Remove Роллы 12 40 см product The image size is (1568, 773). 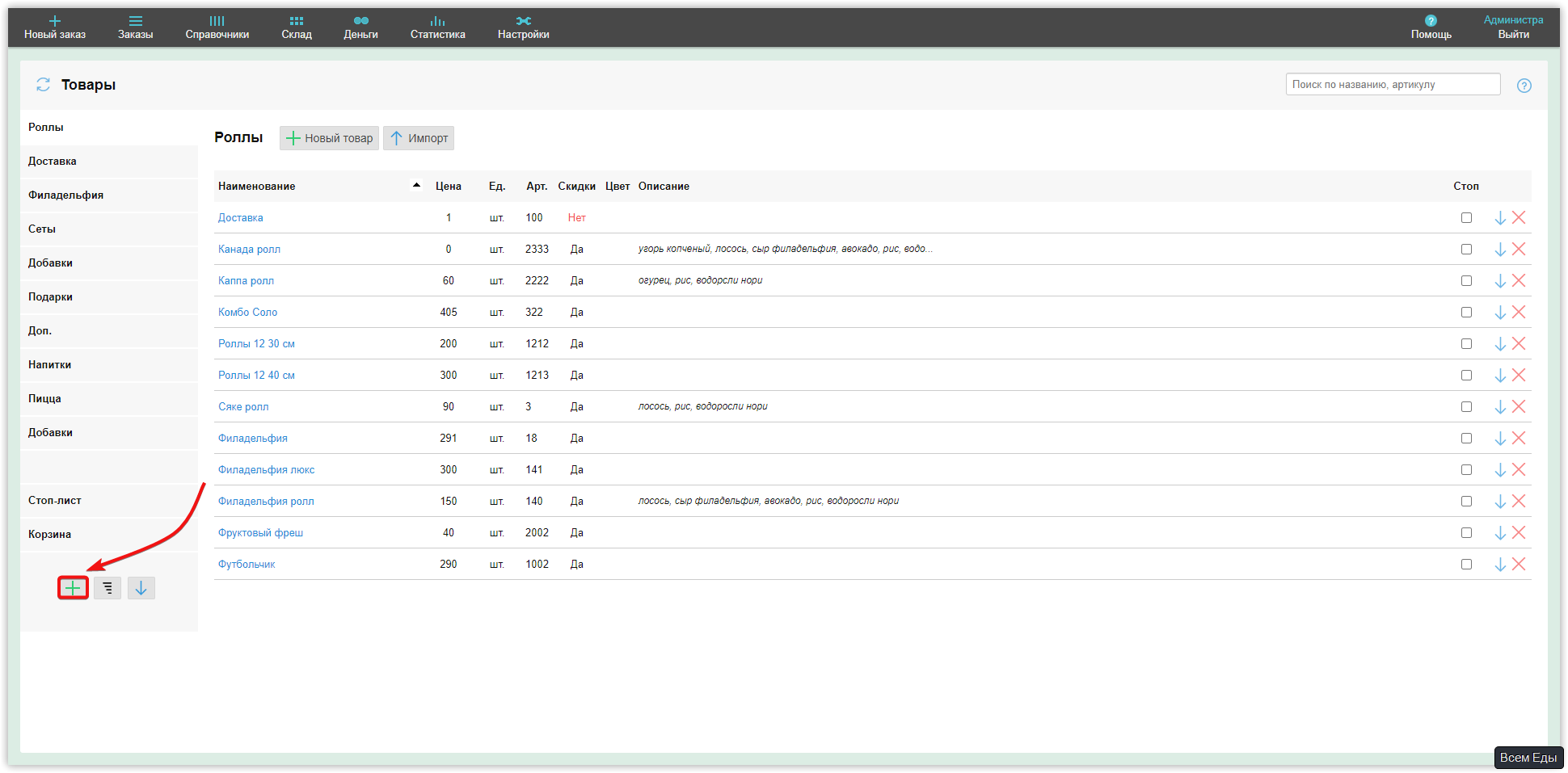[x=1520, y=375]
